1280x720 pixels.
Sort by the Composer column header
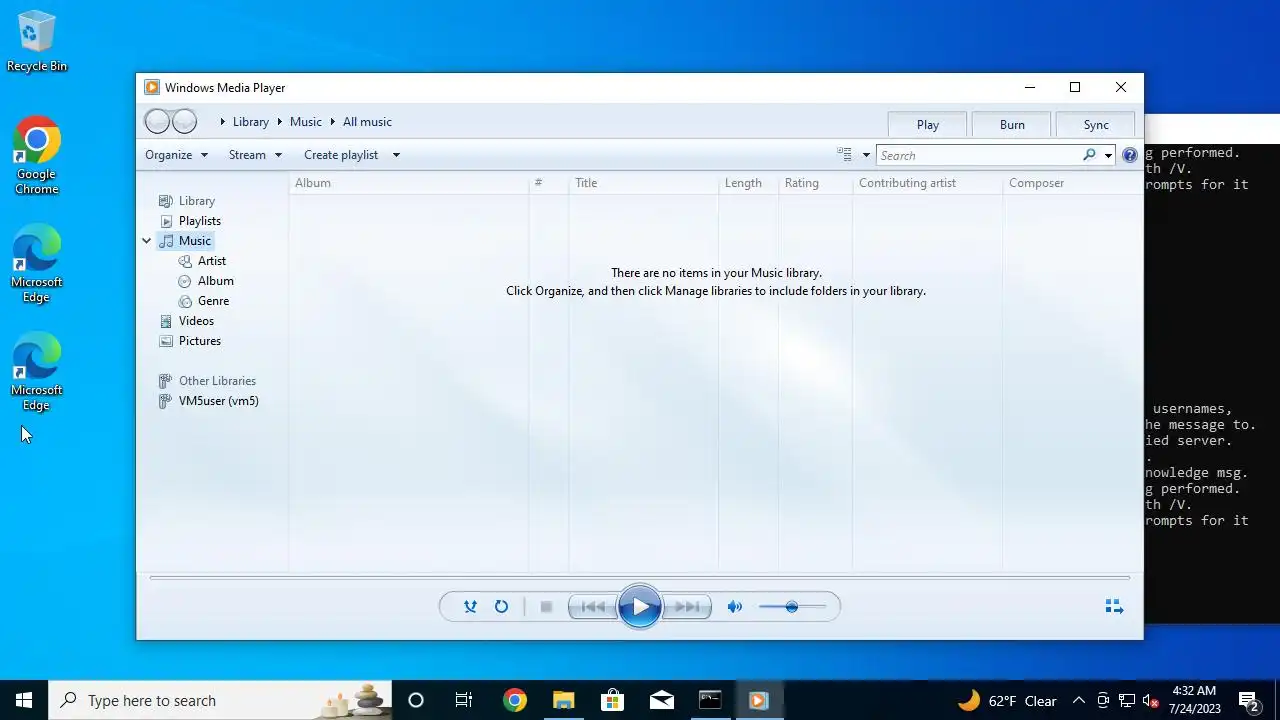[1072, 183]
